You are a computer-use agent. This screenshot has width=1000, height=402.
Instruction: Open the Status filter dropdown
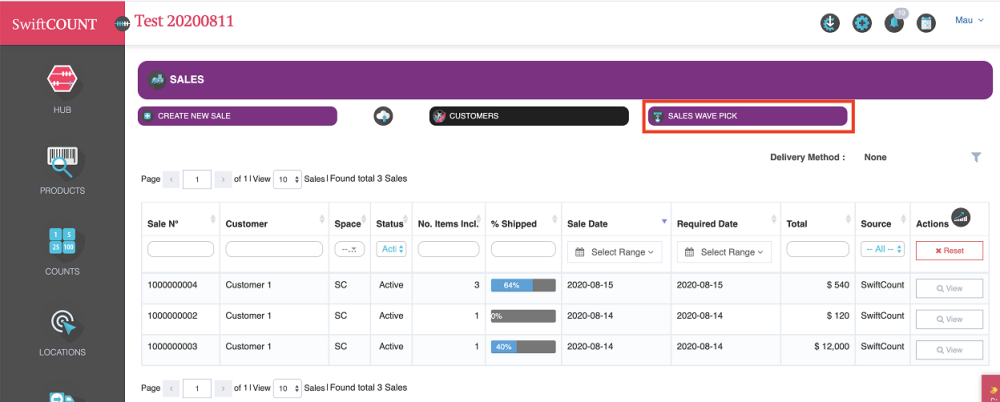pos(390,249)
